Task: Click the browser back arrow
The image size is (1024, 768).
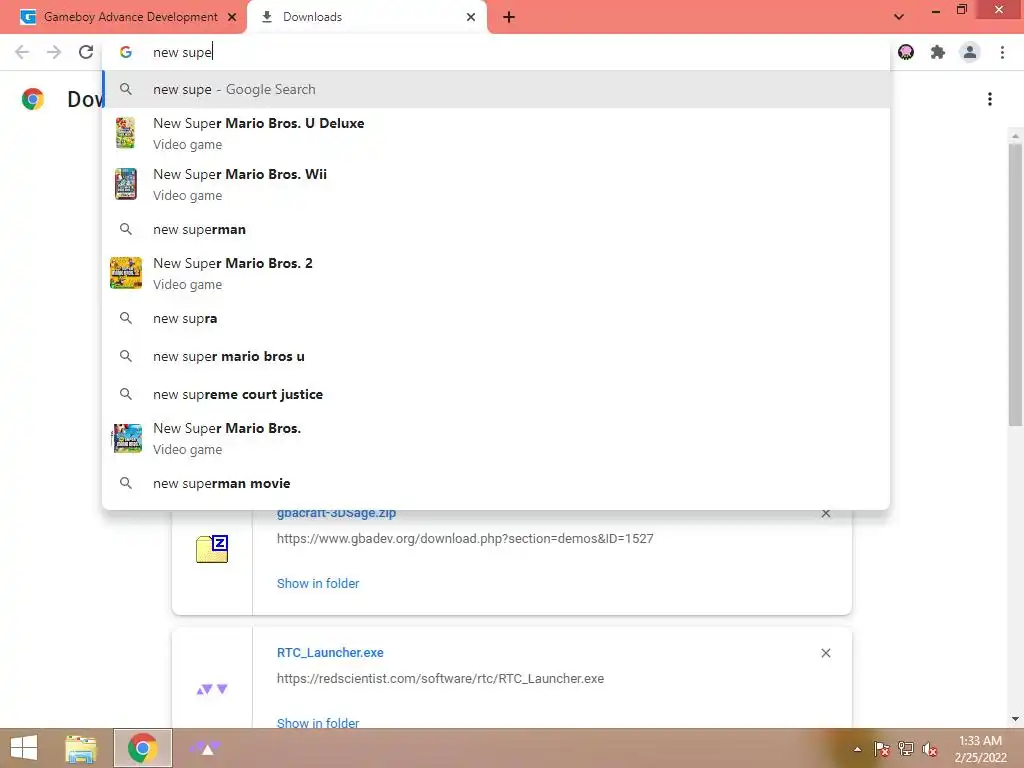Action: coord(22,52)
